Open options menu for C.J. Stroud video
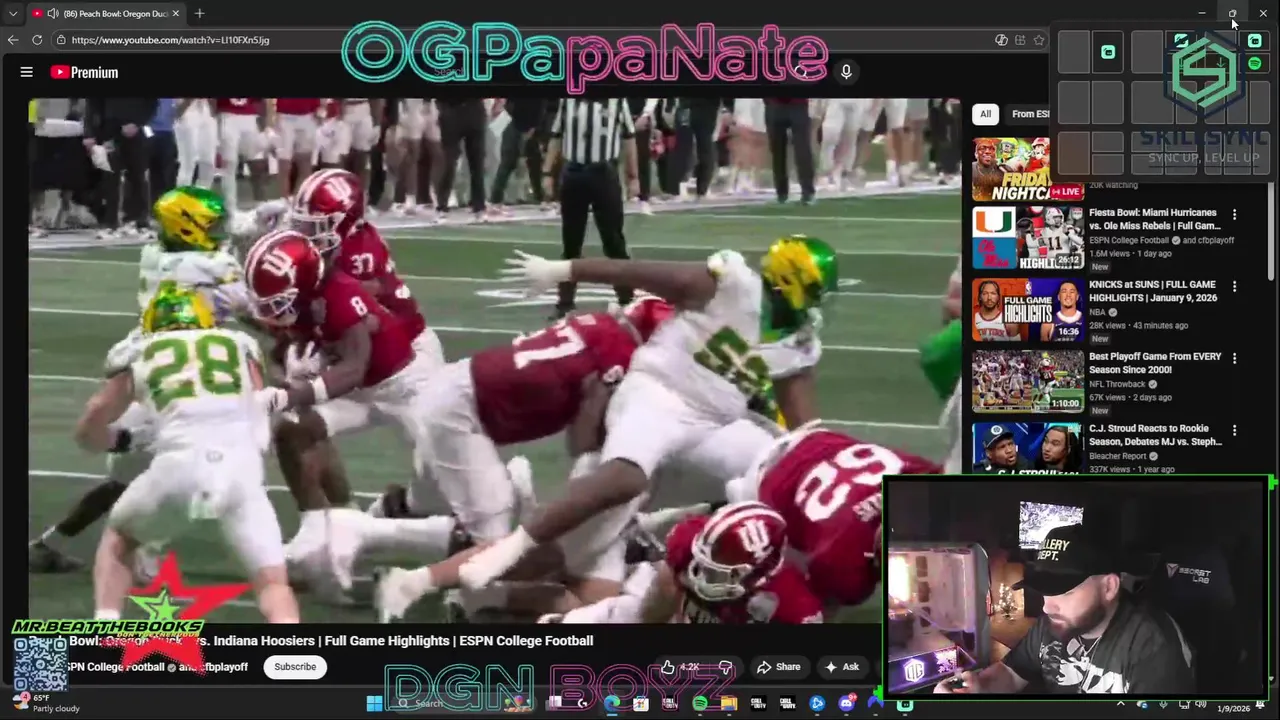 pyautogui.click(x=1234, y=430)
